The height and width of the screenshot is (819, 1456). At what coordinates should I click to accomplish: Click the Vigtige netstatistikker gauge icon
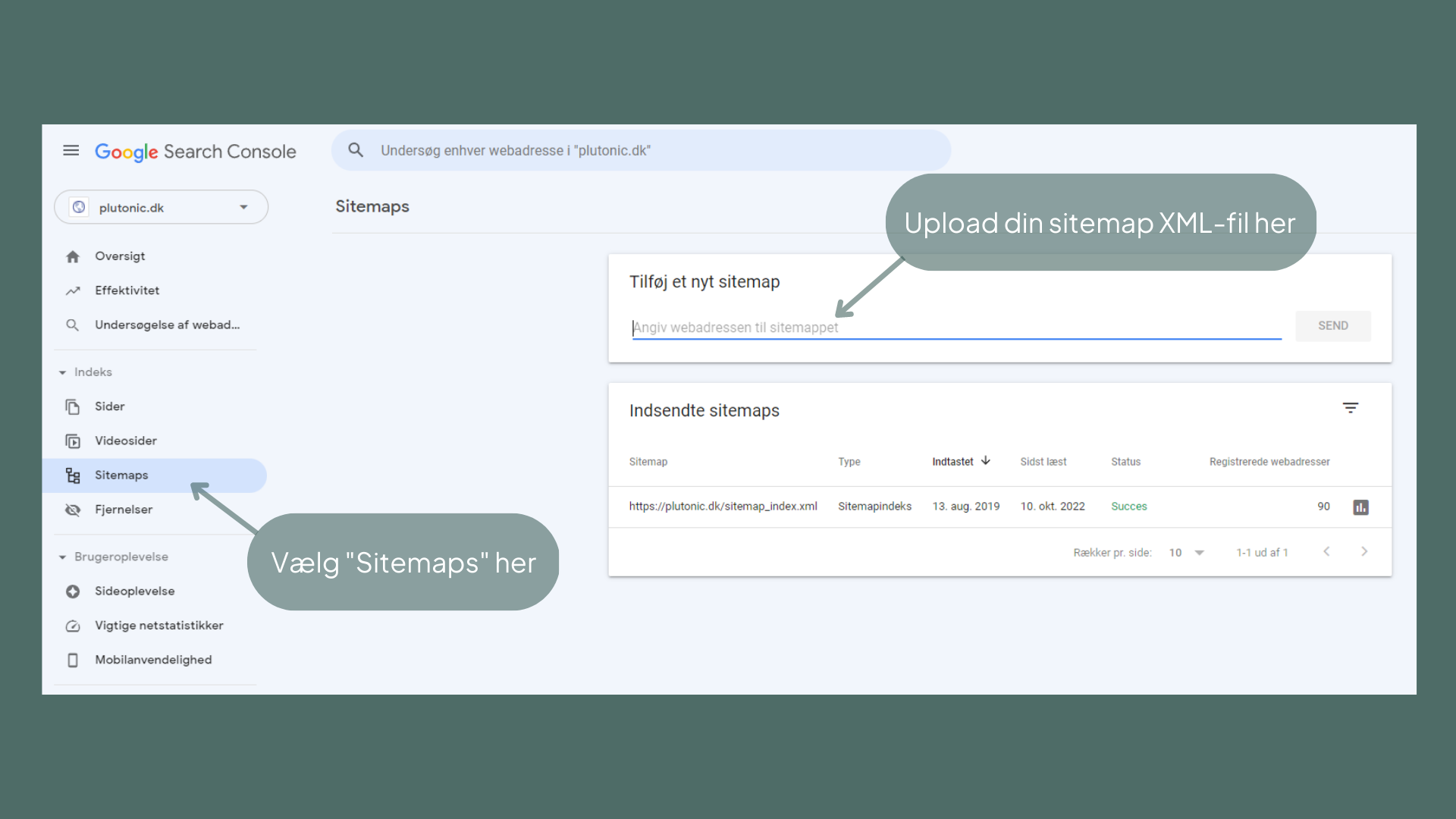tap(73, 626)
